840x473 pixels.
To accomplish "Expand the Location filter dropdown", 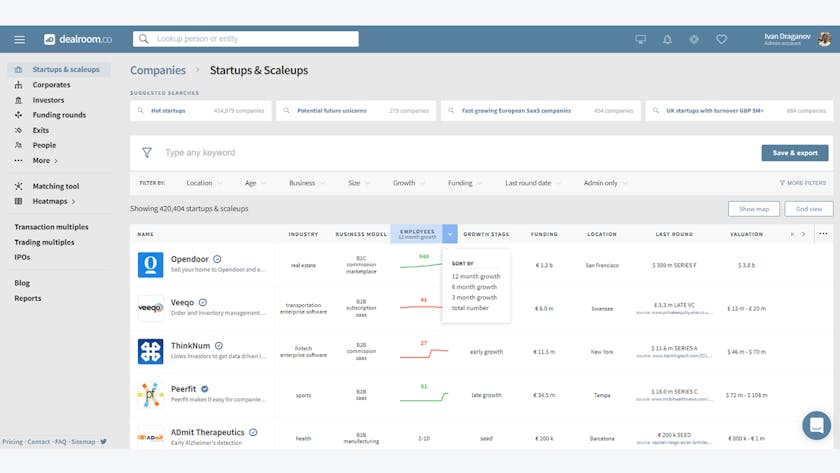I will (204, 183).
